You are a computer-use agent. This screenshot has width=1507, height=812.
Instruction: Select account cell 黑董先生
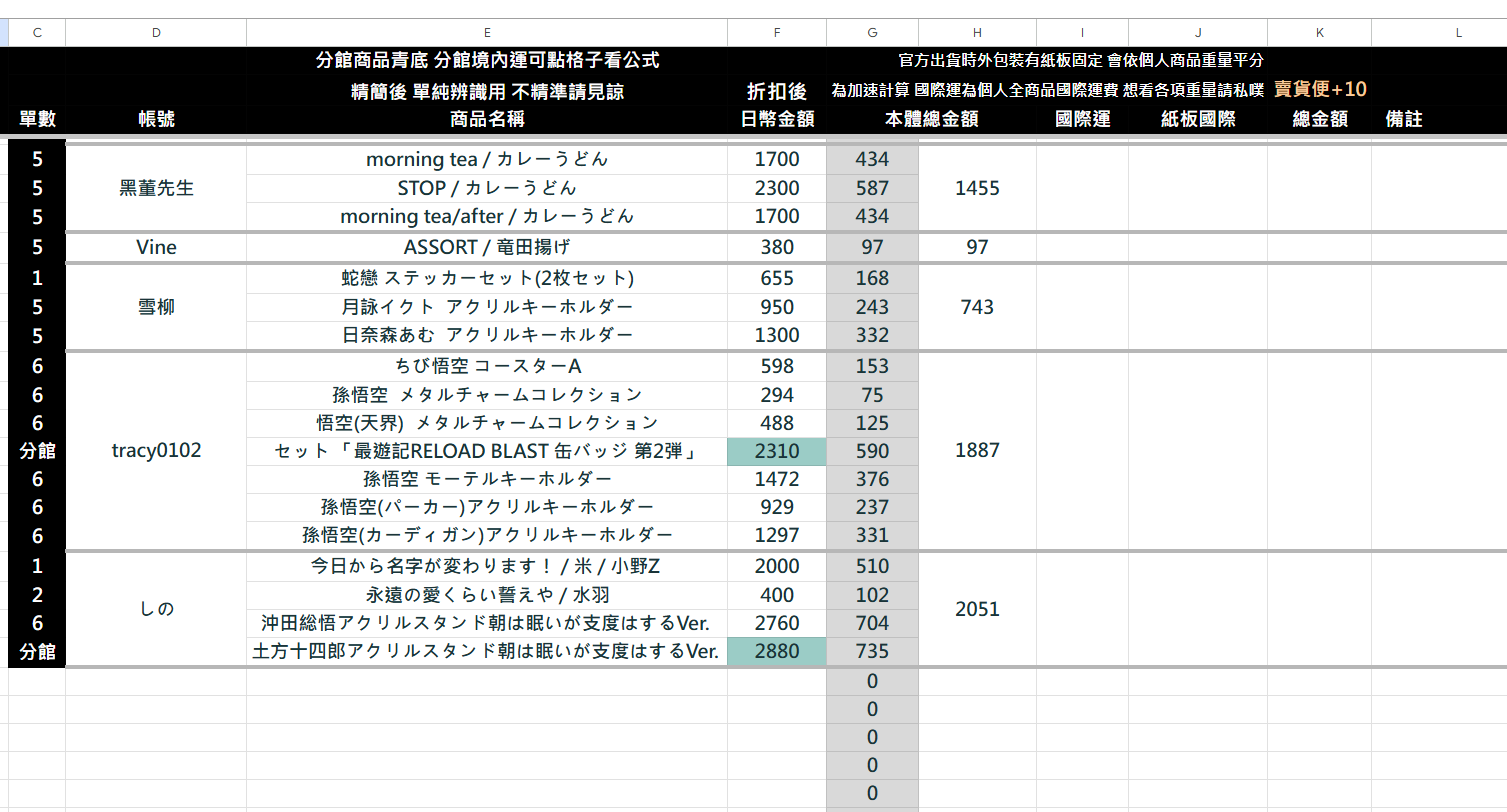click(x=156, y=188)
